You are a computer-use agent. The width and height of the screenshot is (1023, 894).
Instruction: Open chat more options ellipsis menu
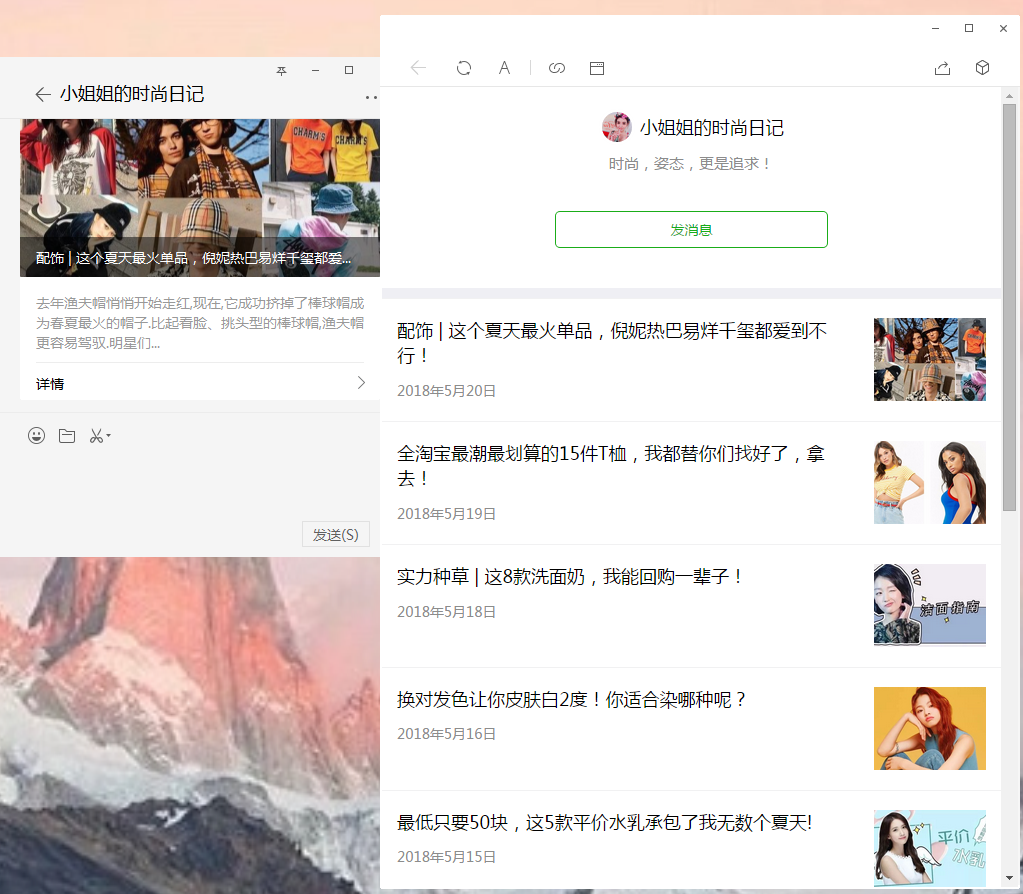(371, 97)
